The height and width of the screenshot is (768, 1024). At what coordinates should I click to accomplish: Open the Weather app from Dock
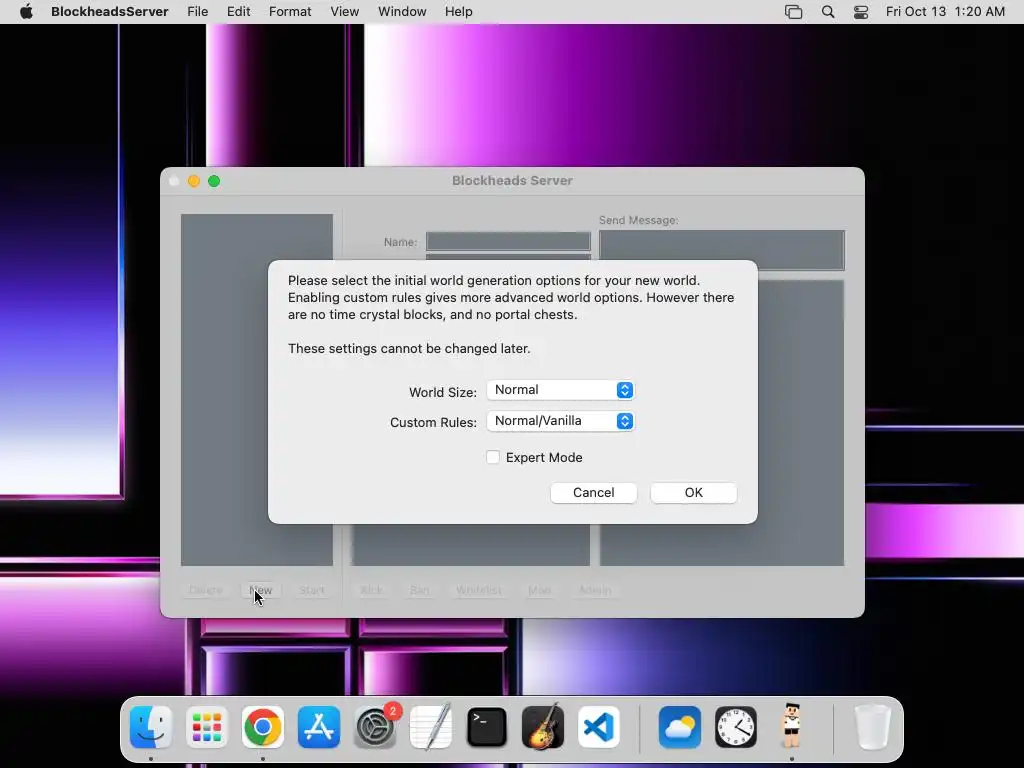click(680, 727)
